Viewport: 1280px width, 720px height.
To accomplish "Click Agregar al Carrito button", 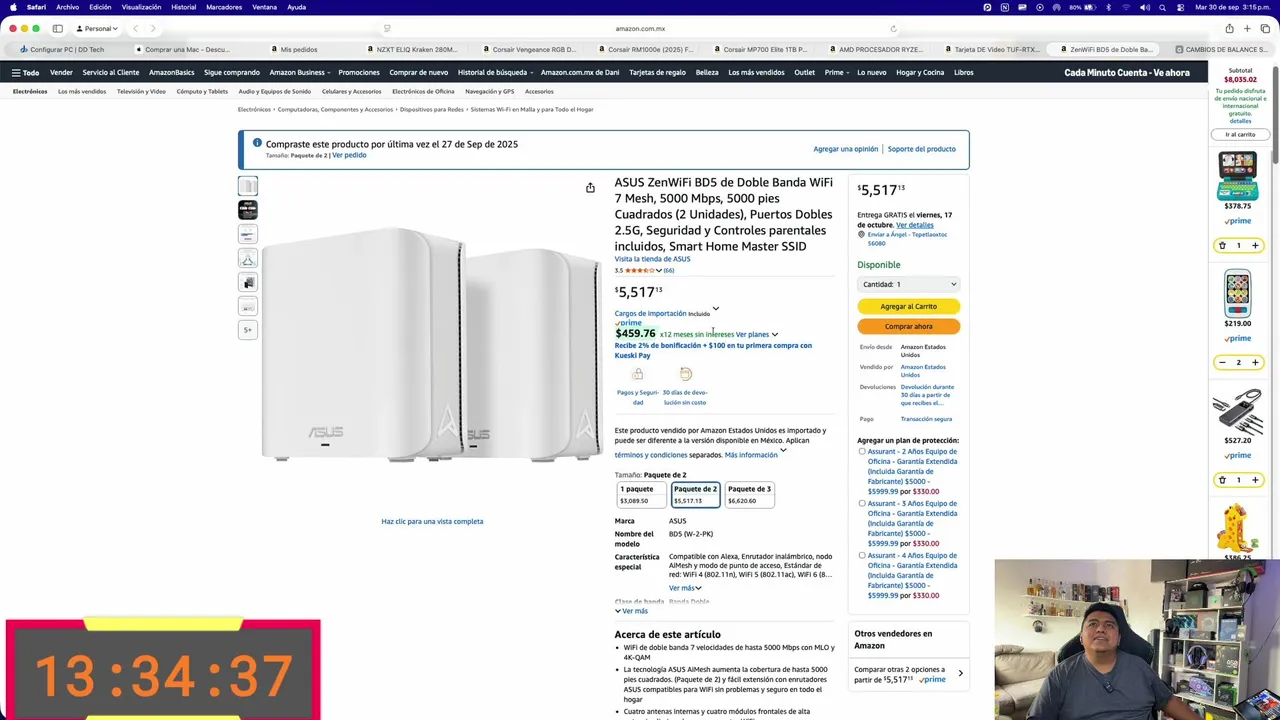I will tap(909, 306).
